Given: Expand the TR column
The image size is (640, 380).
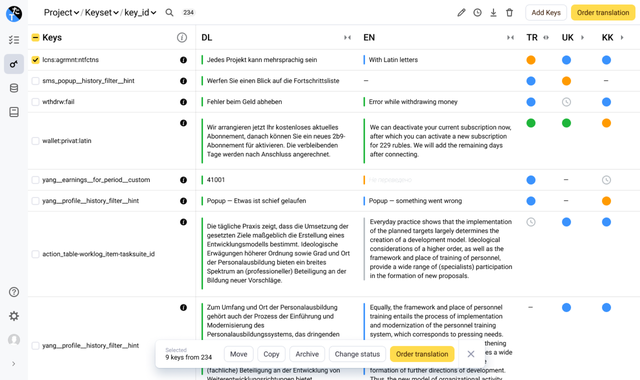Looking at the screenshot, I should [x=546, y=38].
